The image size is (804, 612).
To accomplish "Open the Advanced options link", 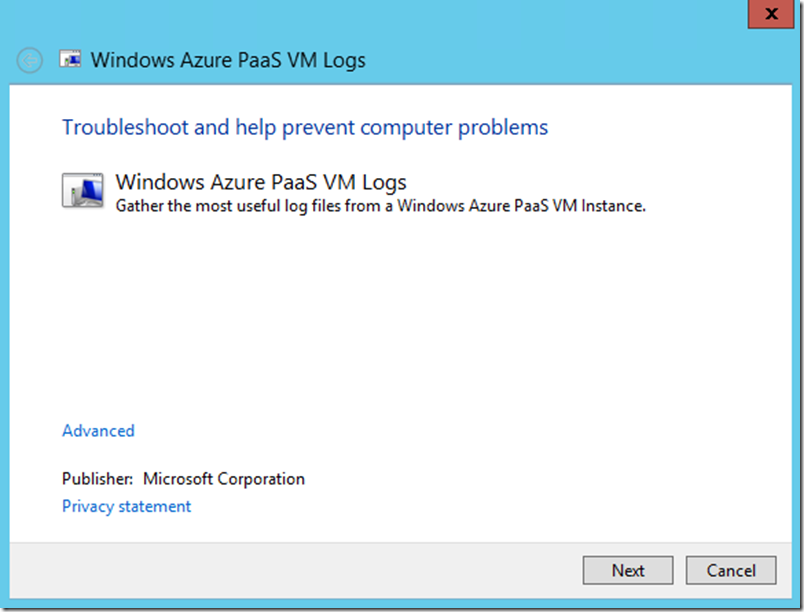I will [x=98, y=431].
